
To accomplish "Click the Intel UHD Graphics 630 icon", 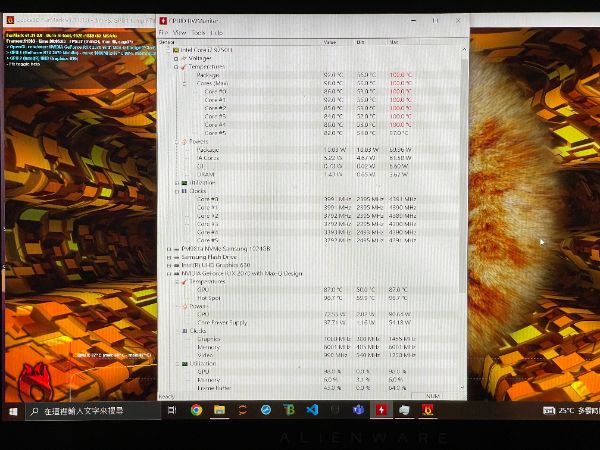I will (176, 265).
